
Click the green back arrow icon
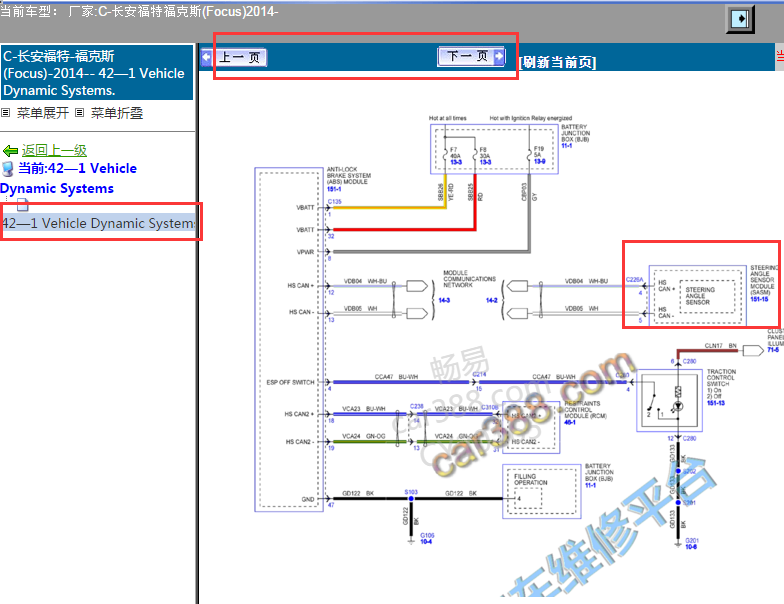click(10, 150)
